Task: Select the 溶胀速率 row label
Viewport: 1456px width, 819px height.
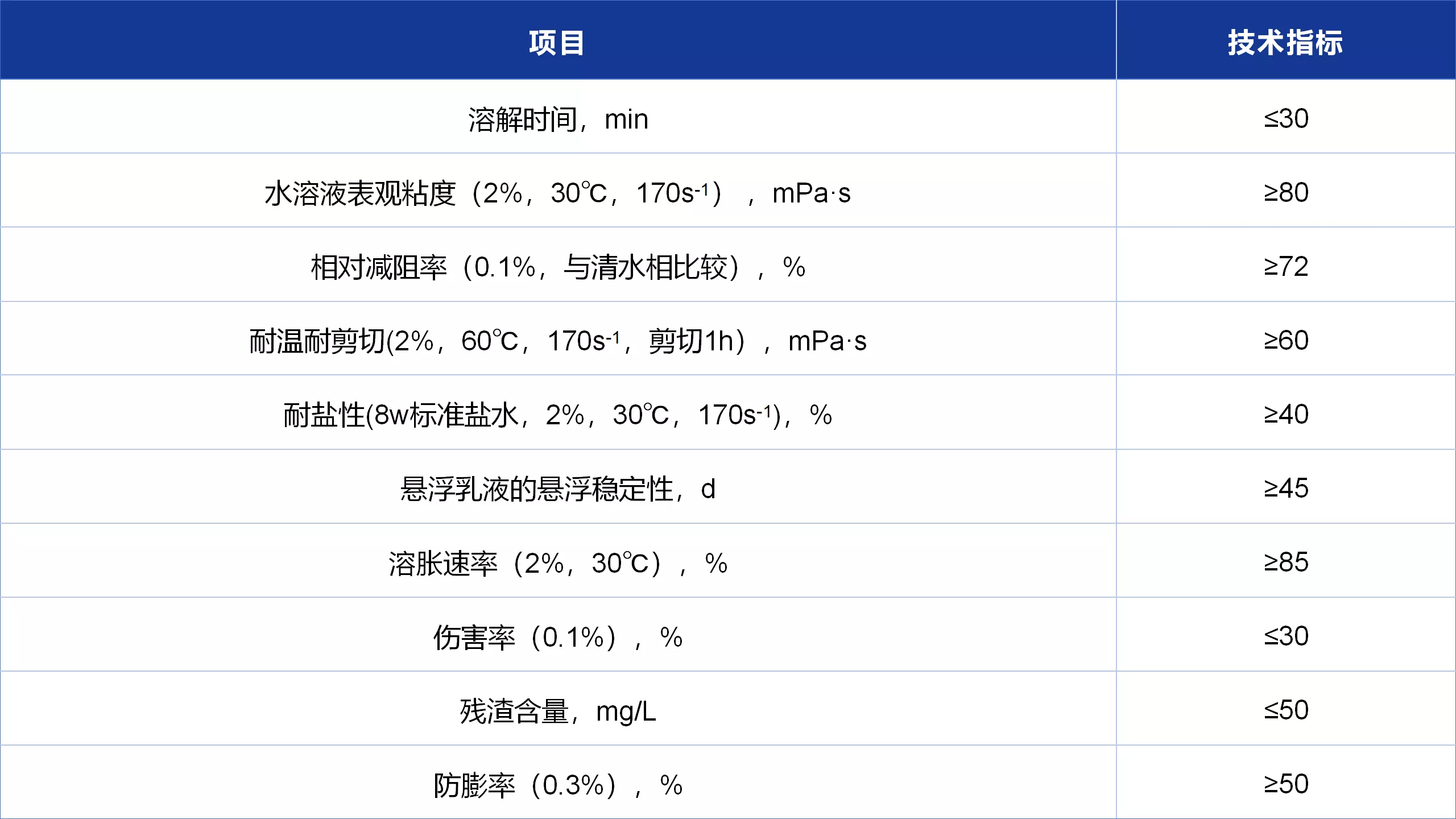Action: point(558,564)
